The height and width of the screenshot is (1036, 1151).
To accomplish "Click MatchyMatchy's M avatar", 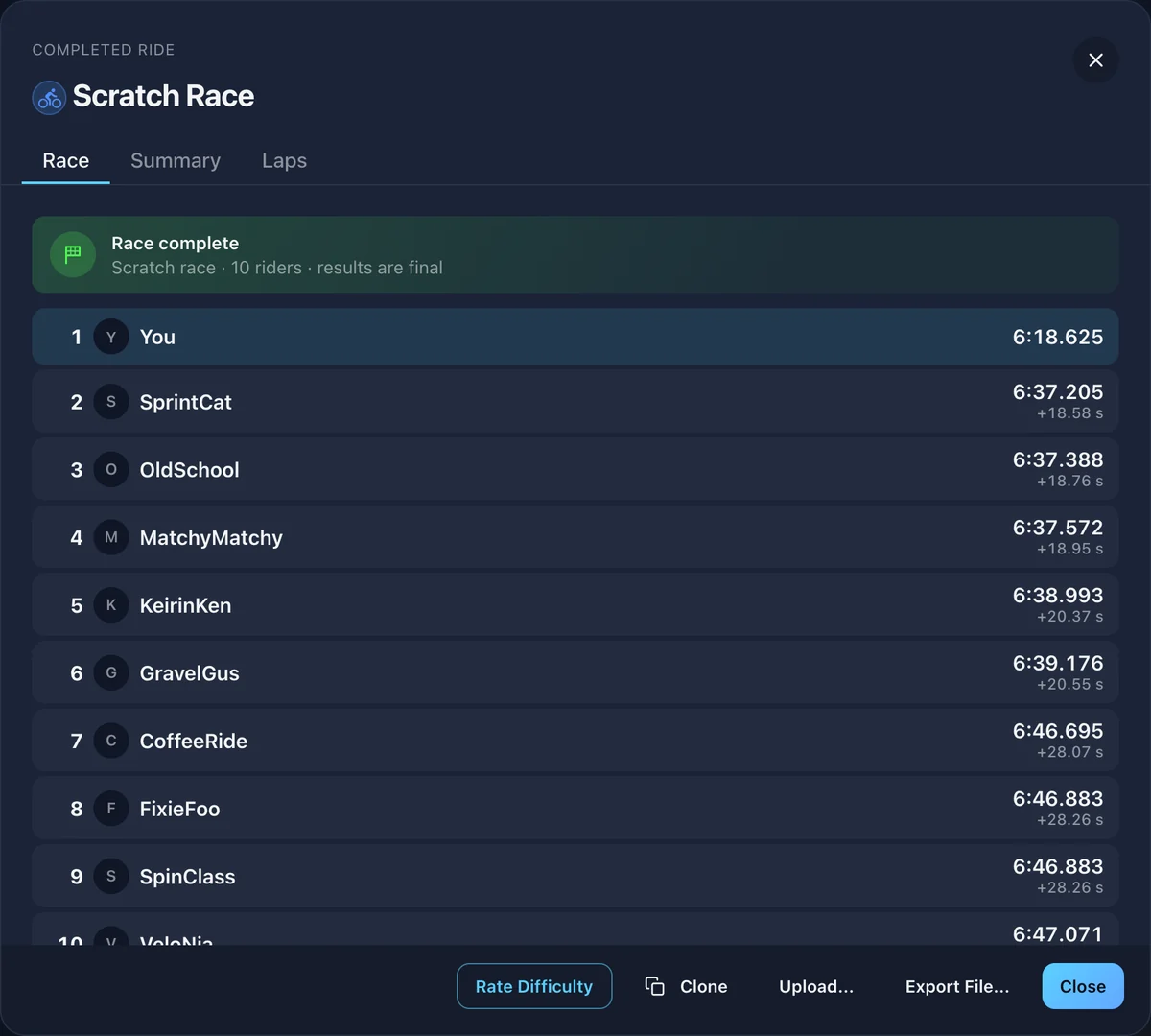I will tap(111, 537).
